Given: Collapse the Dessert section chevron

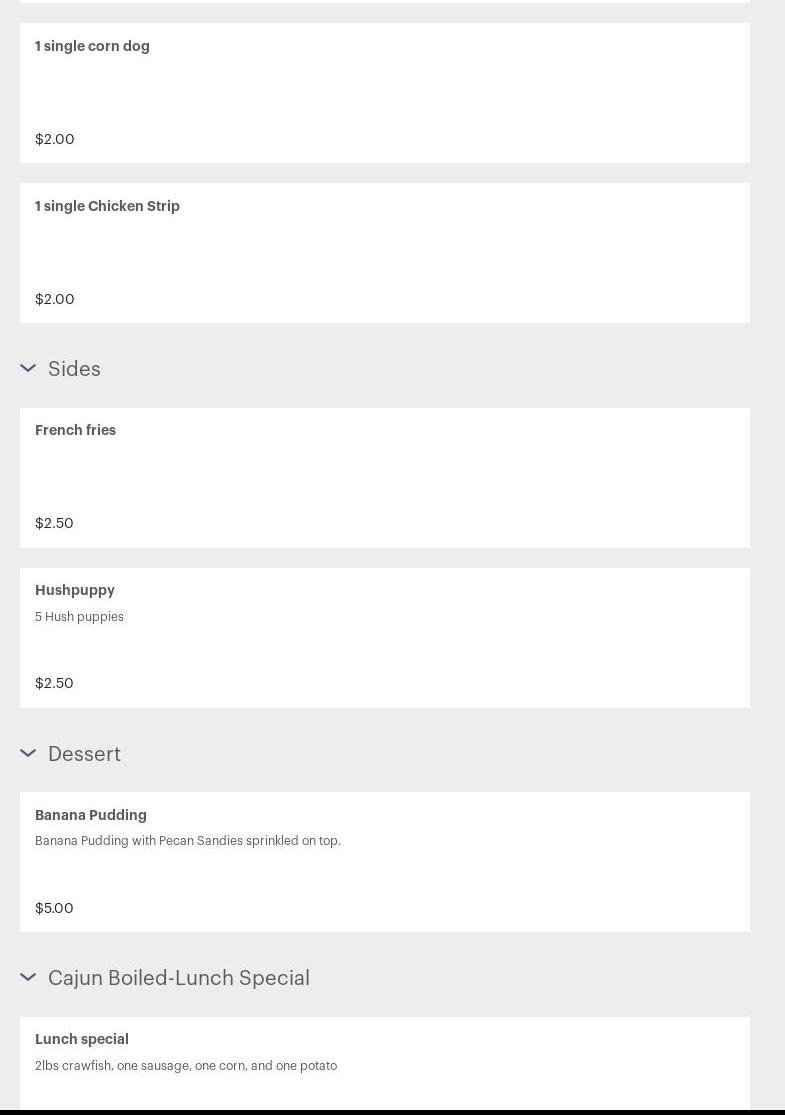Looking at the screenshot, I should coord(28,754).
